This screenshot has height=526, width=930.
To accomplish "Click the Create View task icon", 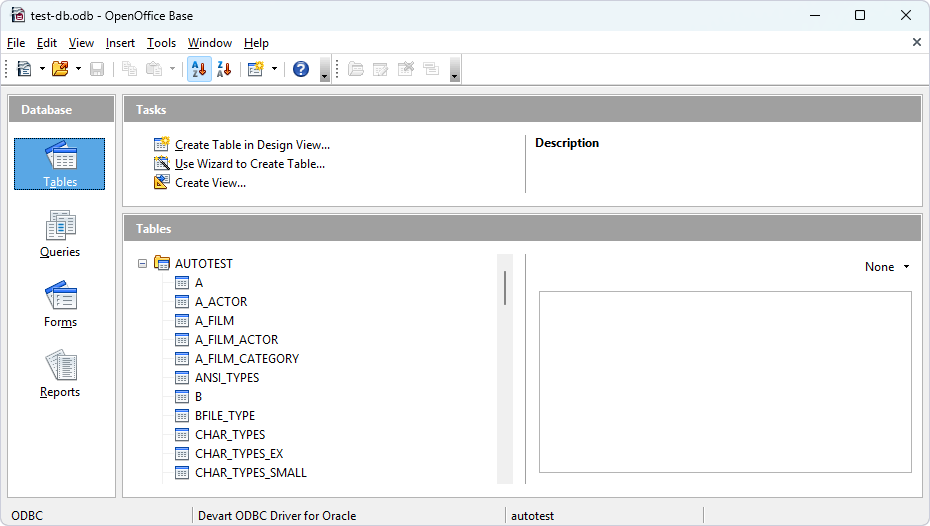I will pyautogui.click(x=162, y=182).
